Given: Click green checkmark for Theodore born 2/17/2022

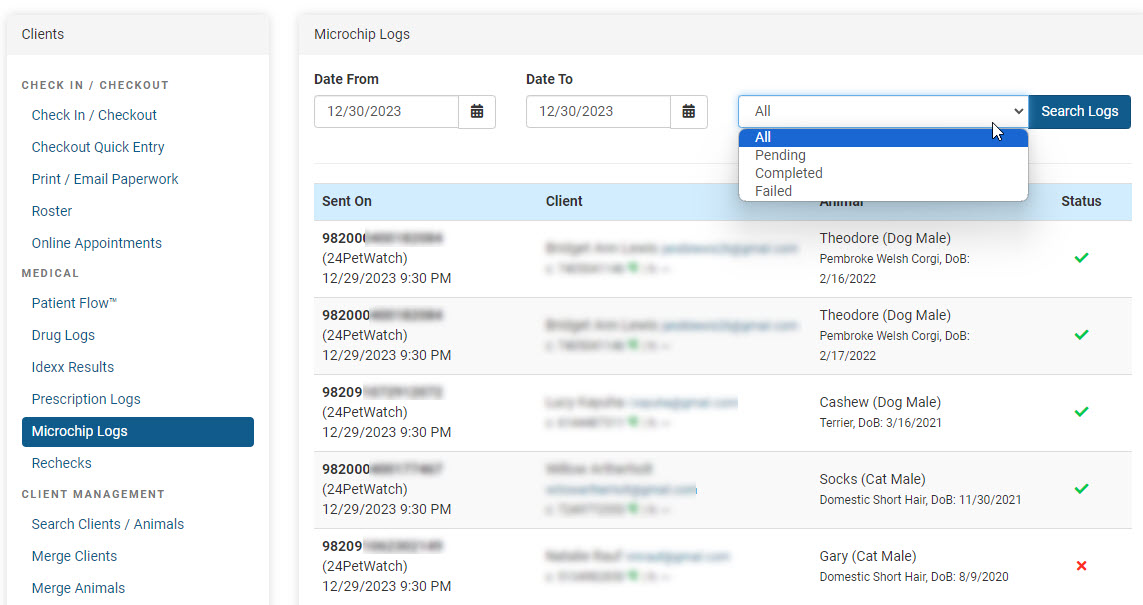Looking at the screenshot, I should click(1081, 335).
